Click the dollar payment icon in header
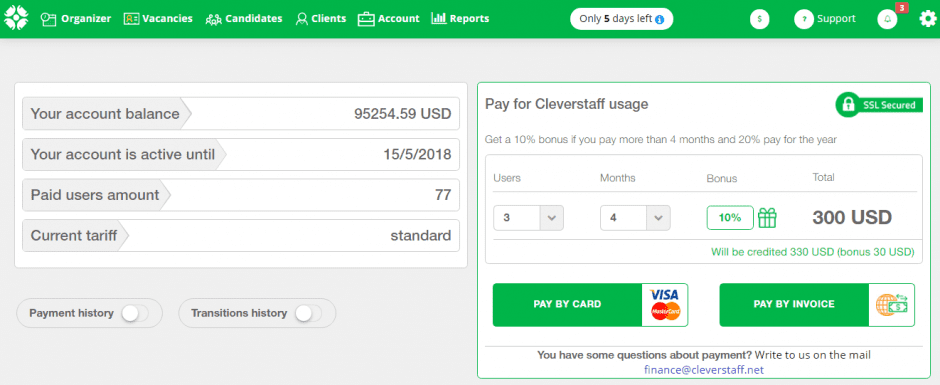940x385 pixels. 760,19
